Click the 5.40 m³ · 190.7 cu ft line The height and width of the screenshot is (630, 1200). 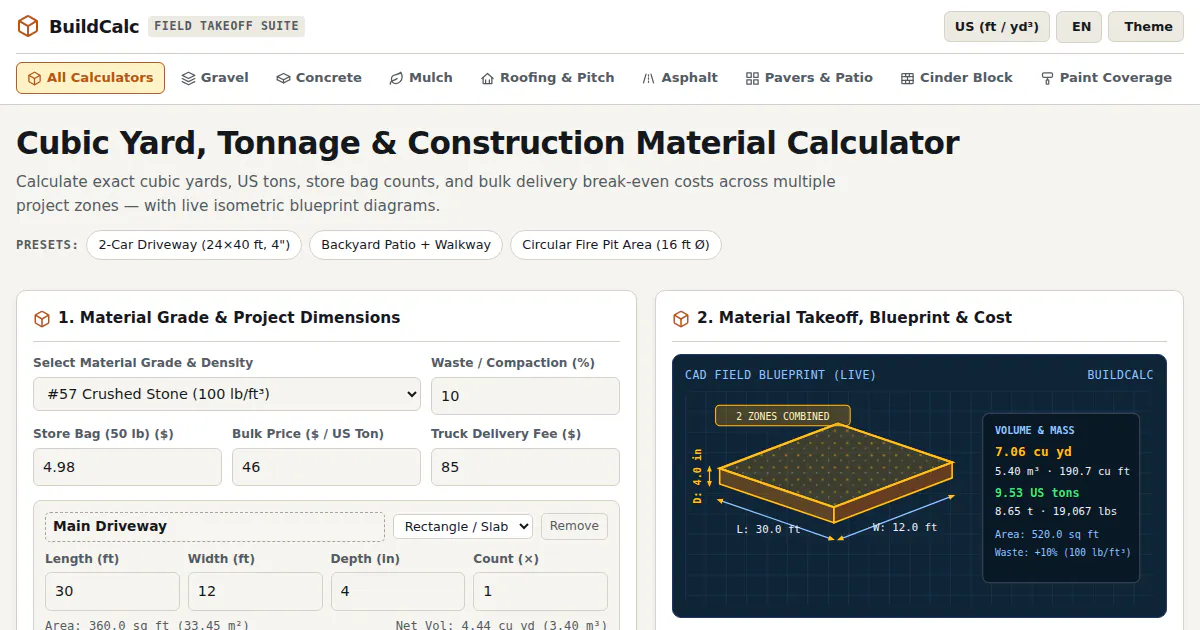click(1062, 471)
